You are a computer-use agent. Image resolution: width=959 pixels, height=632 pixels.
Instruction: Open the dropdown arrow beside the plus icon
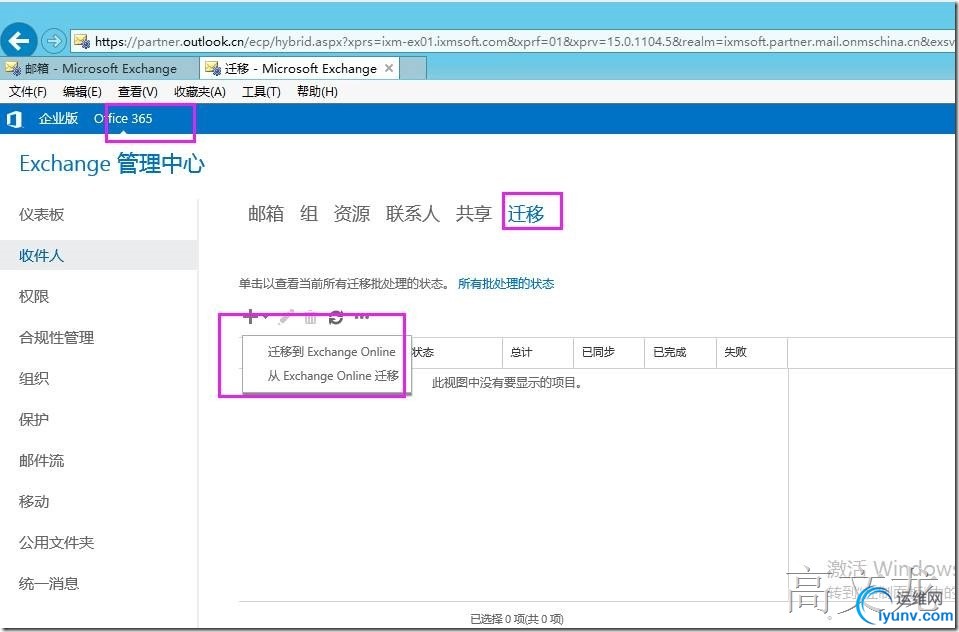(265, 317)
